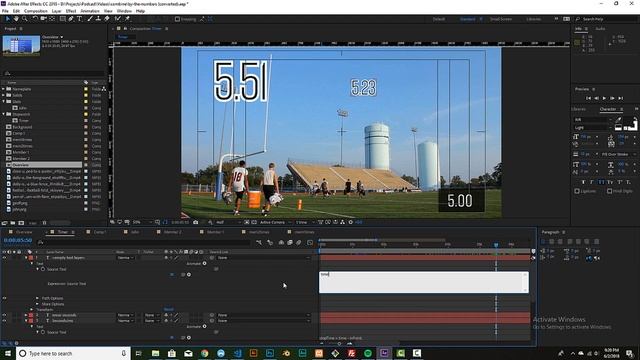Open the blend Mode dropdown for layer 1
Screen dimensions: 640x360
[x=126, y=258]
